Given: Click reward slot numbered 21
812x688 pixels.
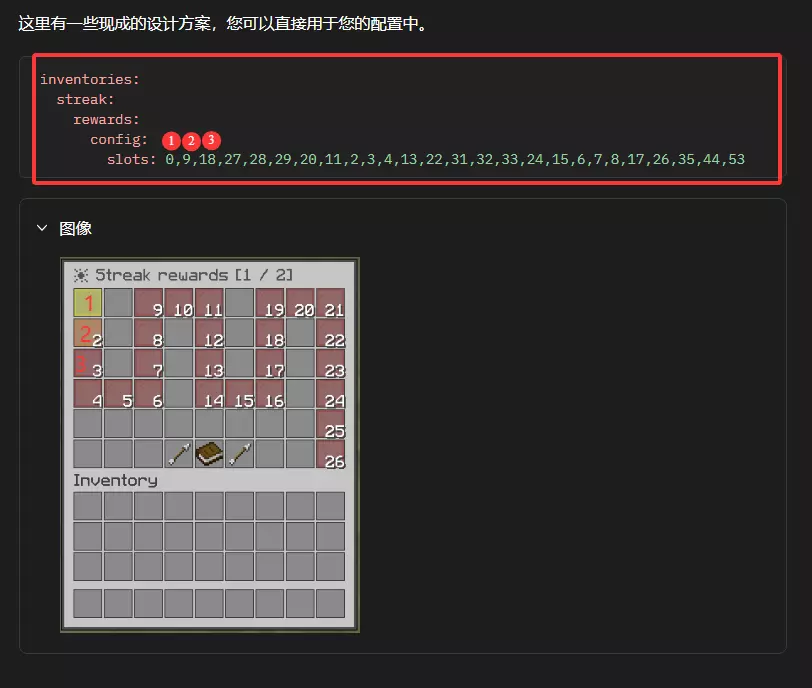Looking at the screenshot, I should tap(330, 303).
